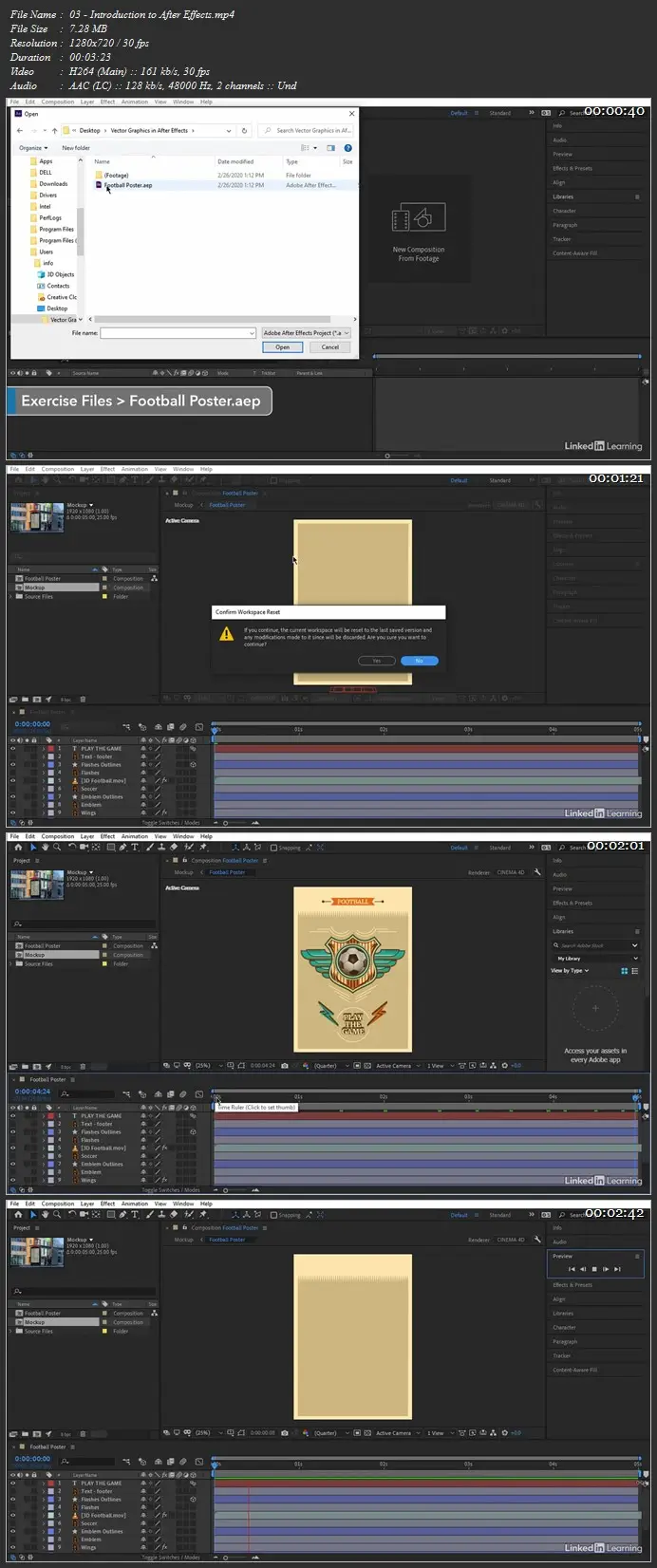
Task: Select the Football Poster.aep file
Action: 128,185
